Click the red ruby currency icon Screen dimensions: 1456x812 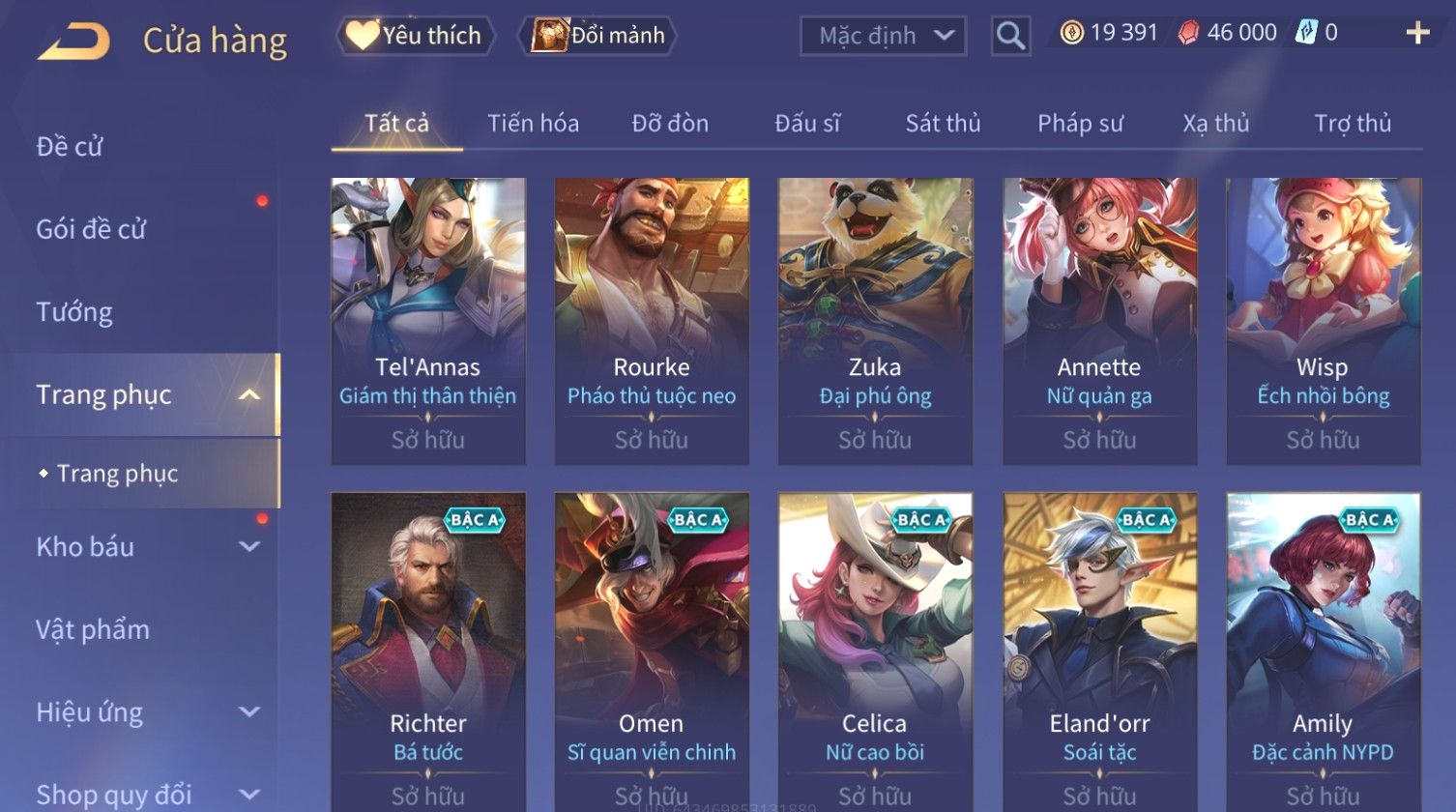coord(1188,34)
